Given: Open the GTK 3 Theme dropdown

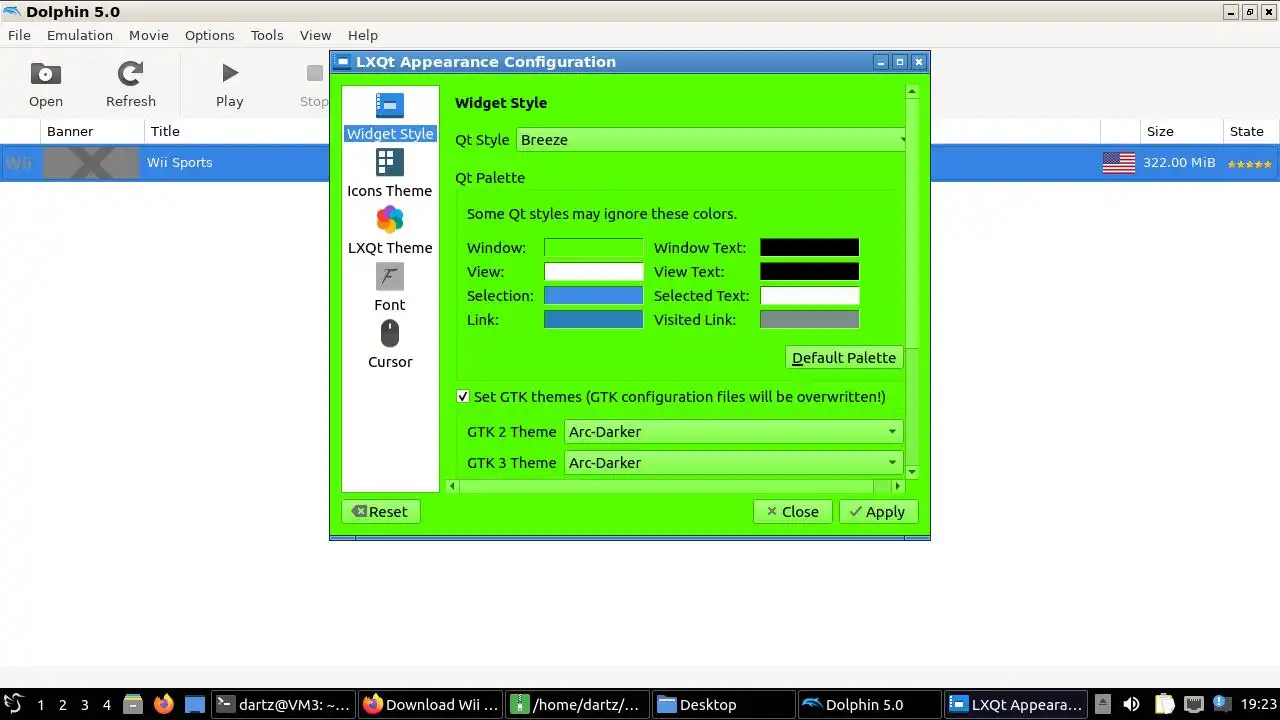Looking at the screenshot, I should pos(733,463).
